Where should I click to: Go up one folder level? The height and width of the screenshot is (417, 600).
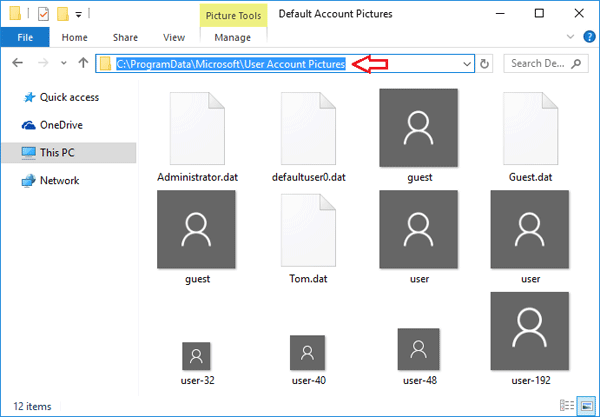(82, 63)
